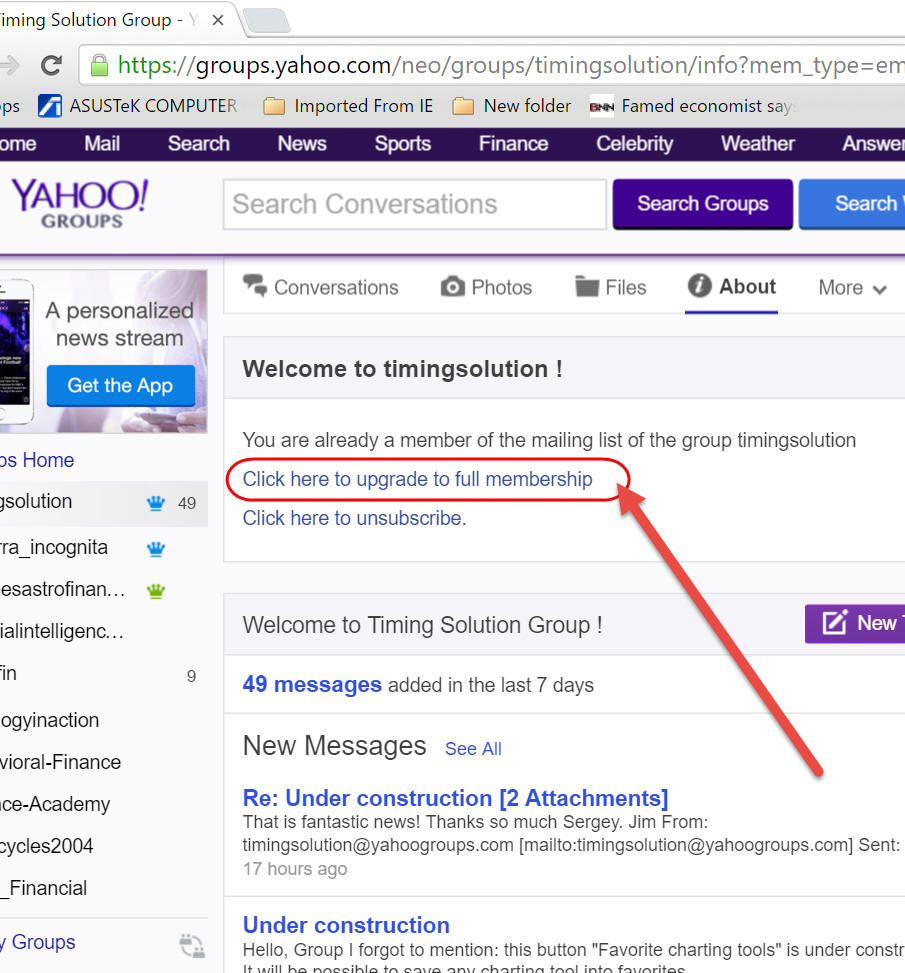
Task: Click the unsubscribe link
Action: point(352,518)
